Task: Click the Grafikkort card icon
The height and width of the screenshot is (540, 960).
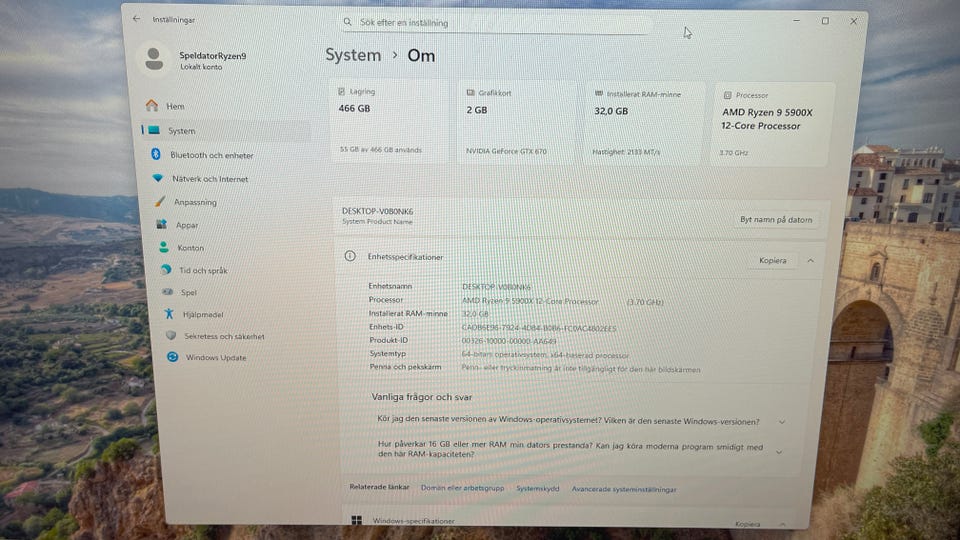Action: (470, 92)
